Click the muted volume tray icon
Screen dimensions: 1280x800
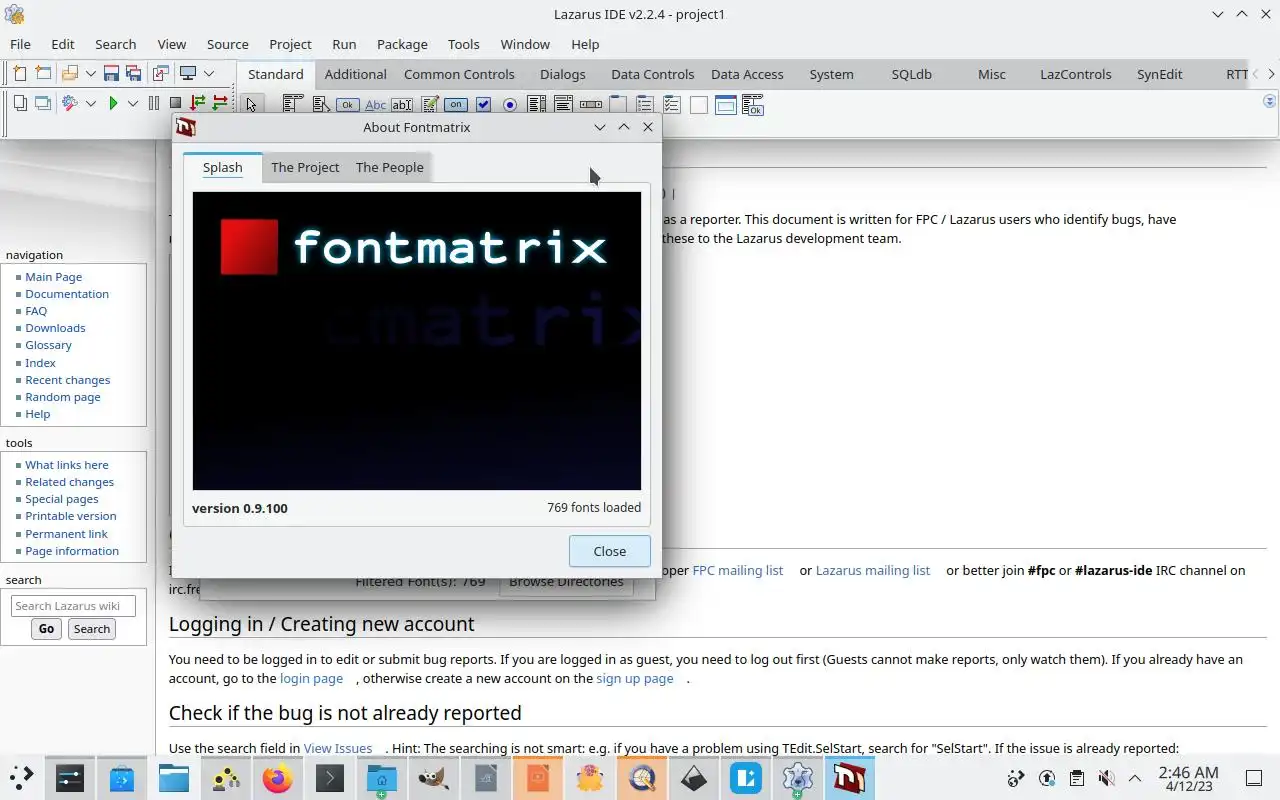pyautogui.click(x=1106, y=778)
